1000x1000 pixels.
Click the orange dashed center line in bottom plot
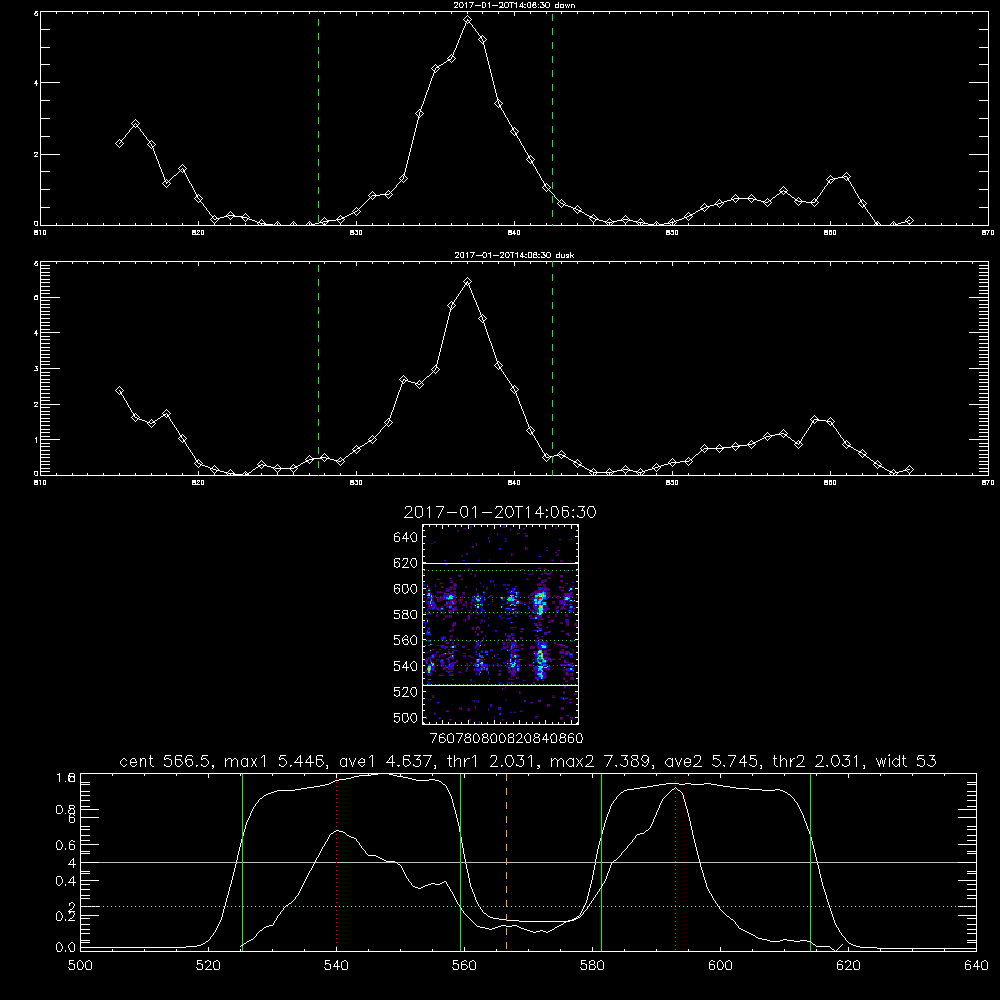(506, 861)
